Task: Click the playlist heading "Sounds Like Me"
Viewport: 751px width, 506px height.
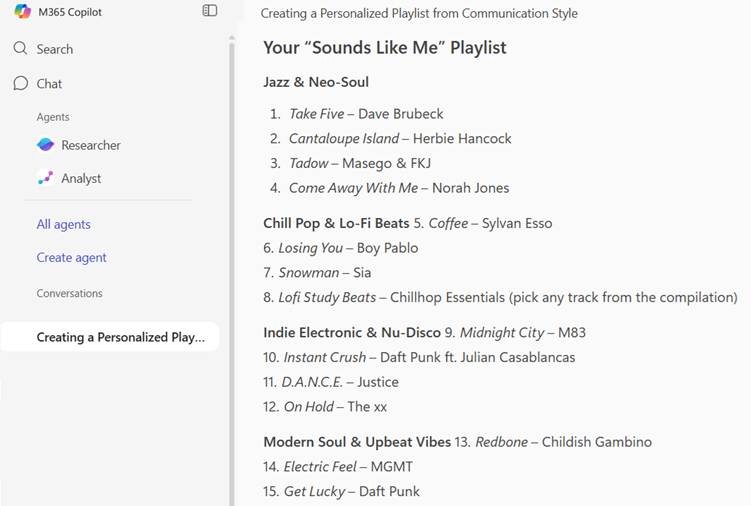Action: tap(385, 47)
